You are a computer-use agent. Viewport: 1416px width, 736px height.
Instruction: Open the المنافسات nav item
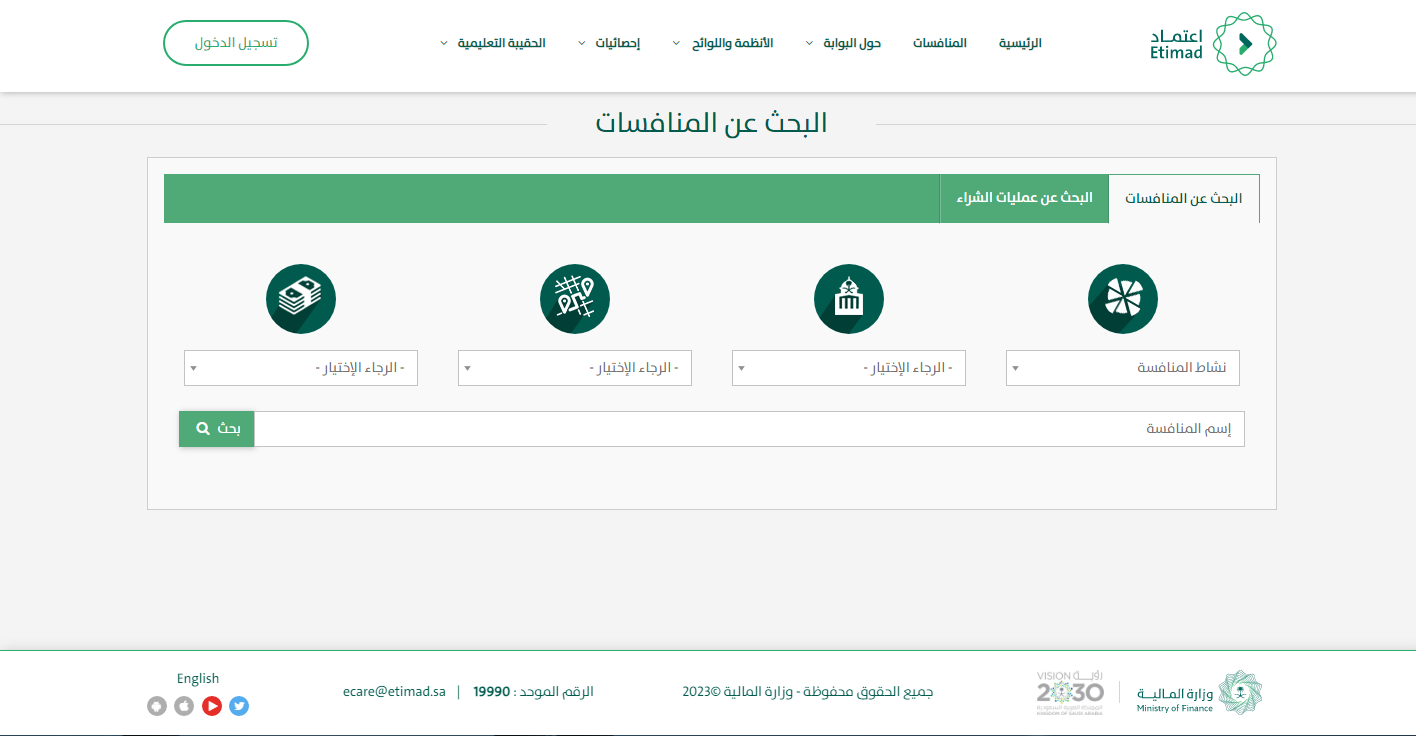tap(940, 43)
